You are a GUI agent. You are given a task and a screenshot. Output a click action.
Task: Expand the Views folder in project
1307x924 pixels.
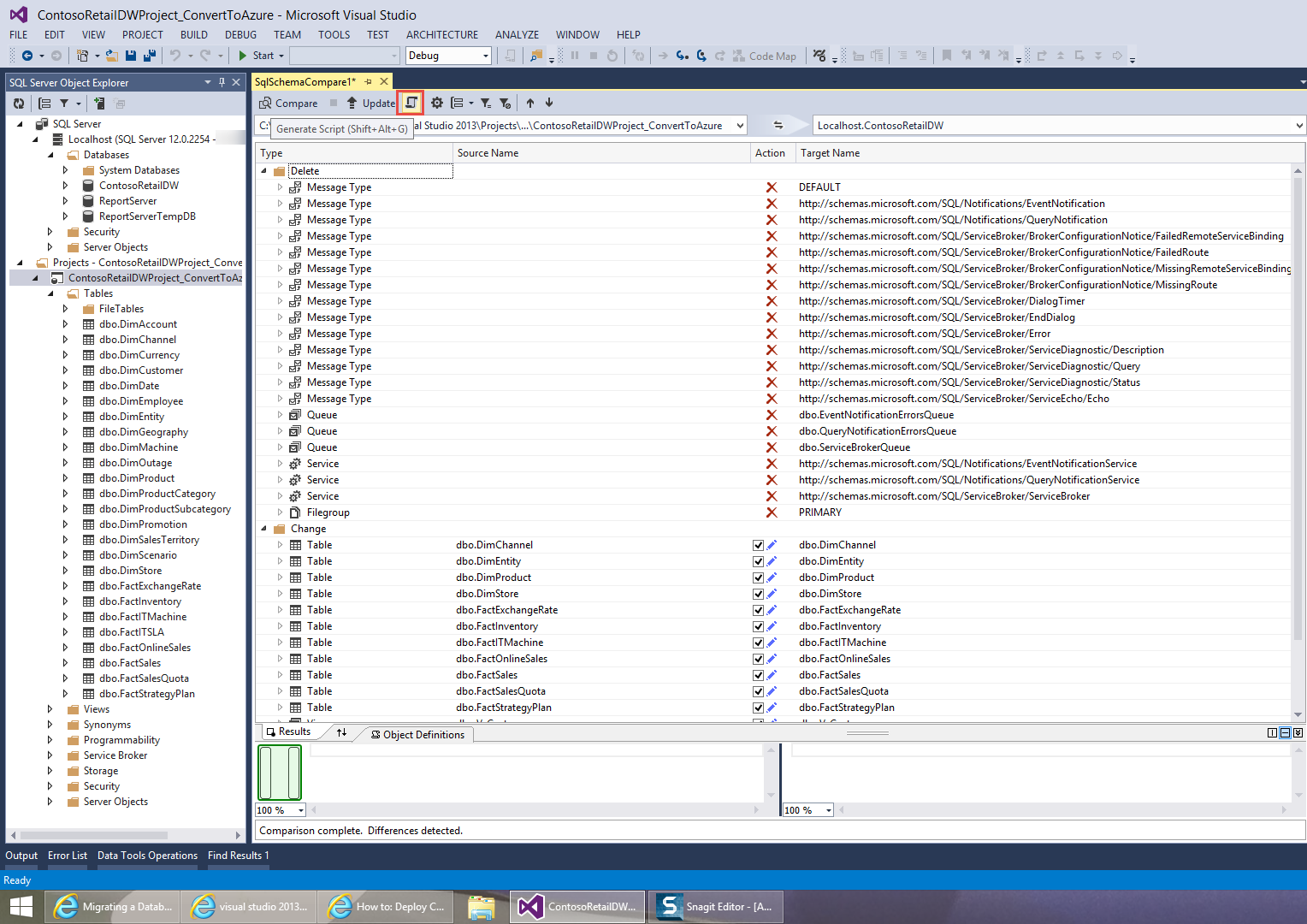click(50, 709)
